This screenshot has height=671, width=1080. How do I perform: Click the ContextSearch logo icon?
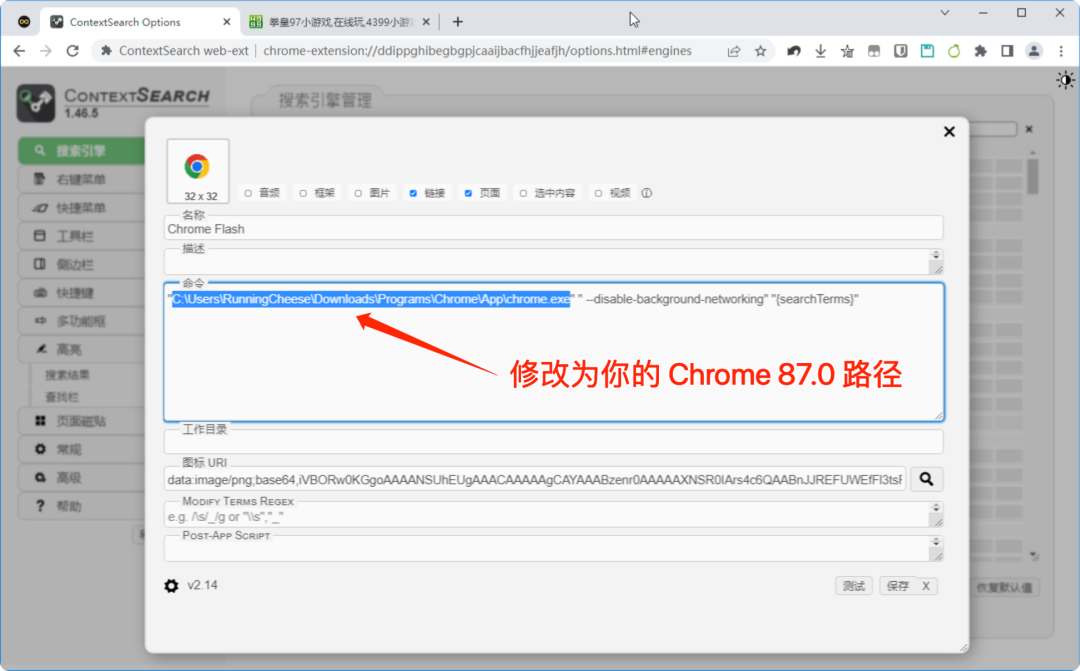pyautogui.click(x=36, y=103)
